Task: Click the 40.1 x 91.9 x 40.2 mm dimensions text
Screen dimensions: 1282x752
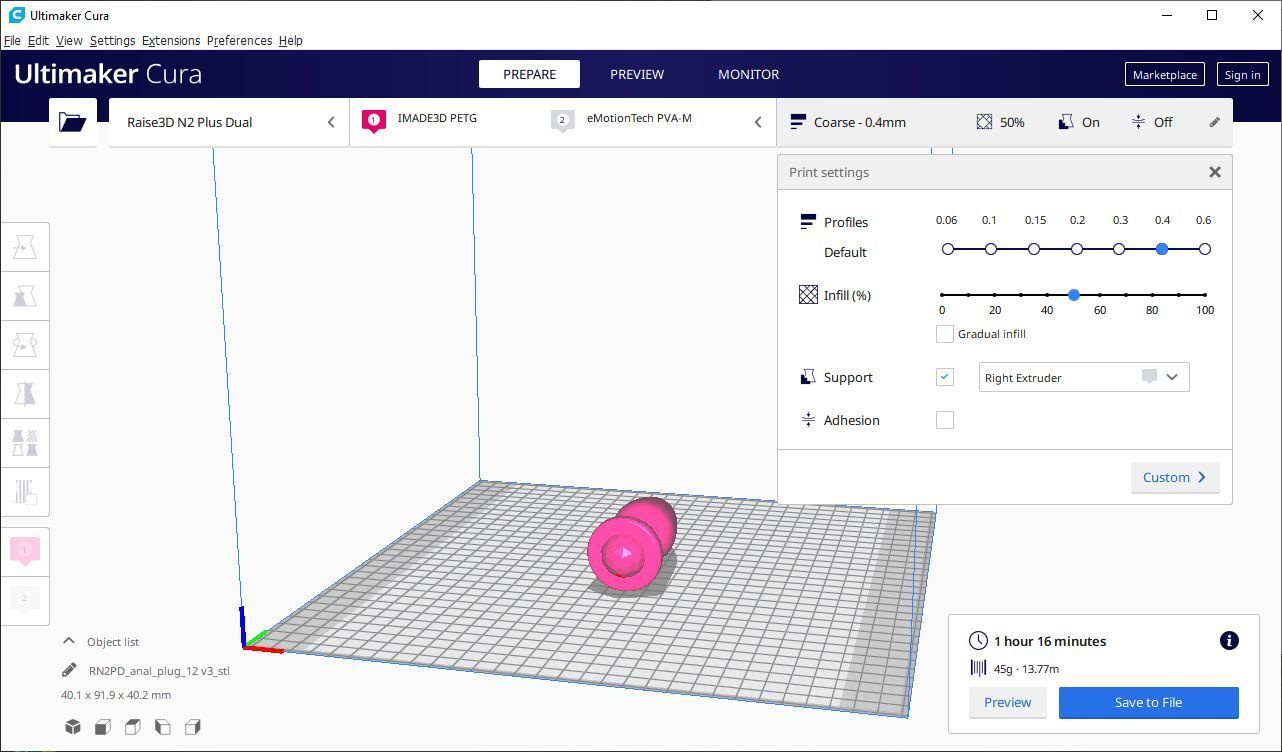Action: tap(116, 695)
